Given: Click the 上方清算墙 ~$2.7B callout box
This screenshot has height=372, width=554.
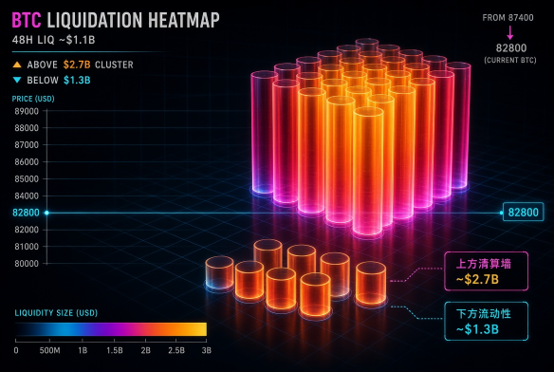Looking at the screenshot, I should coord(486,271).
